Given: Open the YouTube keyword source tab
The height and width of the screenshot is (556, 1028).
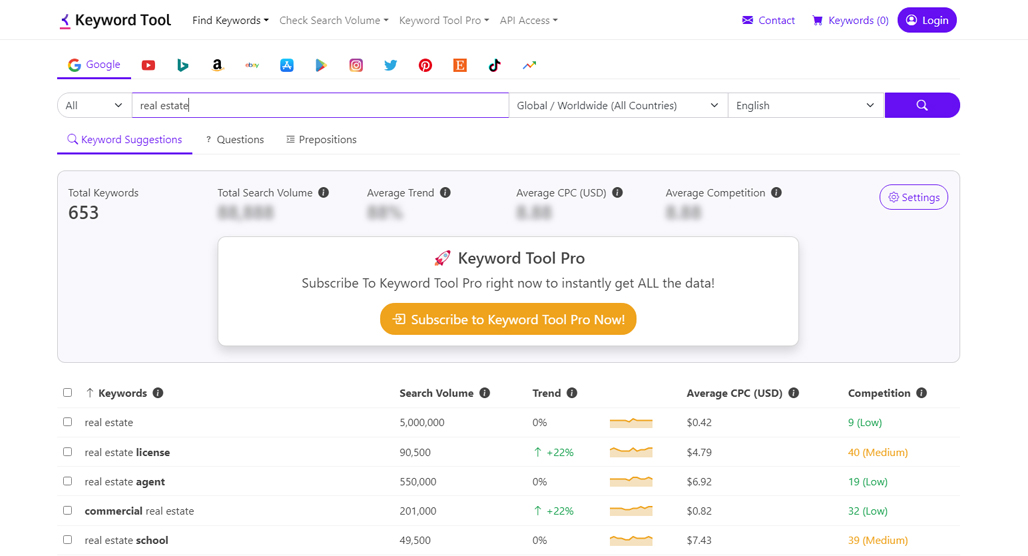Looking at the screenshot, I should click(148, 65).
